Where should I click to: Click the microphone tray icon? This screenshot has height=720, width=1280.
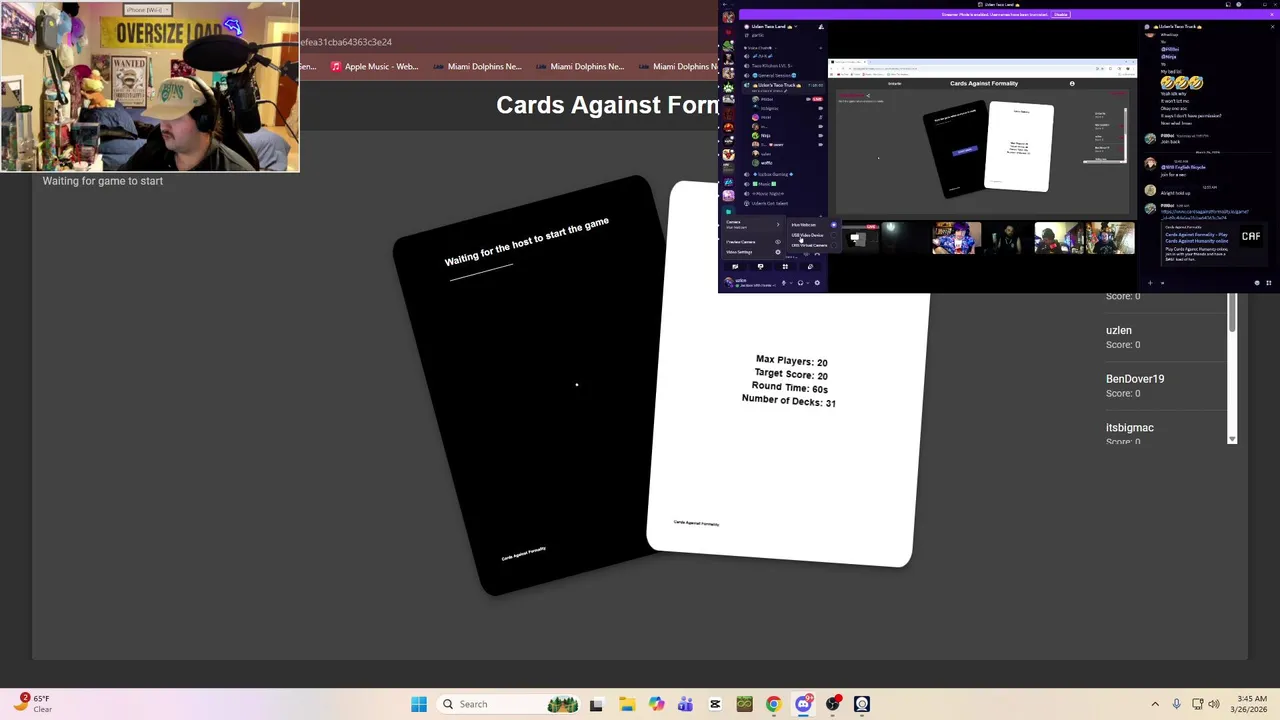(x=1176, y=704)
